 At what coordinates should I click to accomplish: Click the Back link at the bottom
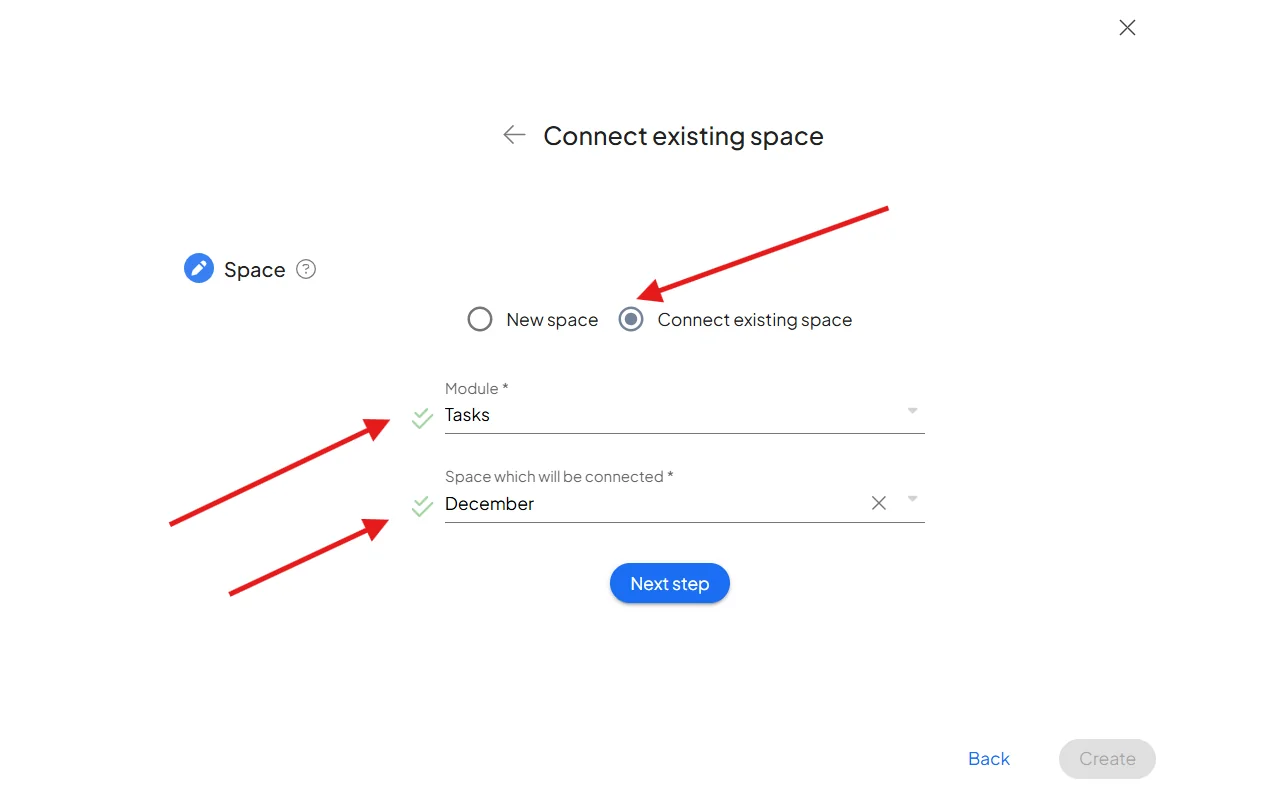pyautogui.click(x=989, y=759)
